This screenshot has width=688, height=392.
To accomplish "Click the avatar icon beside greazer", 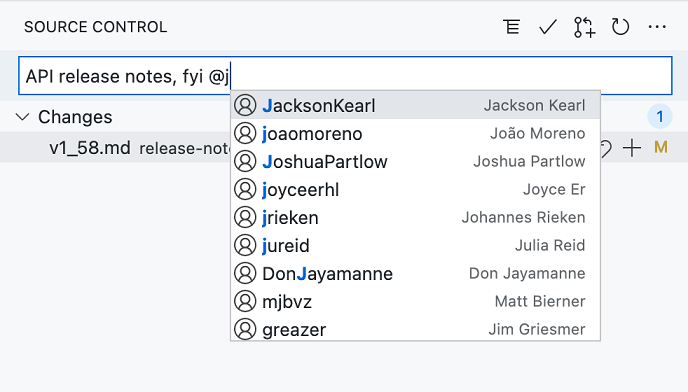I will (245, 329).
